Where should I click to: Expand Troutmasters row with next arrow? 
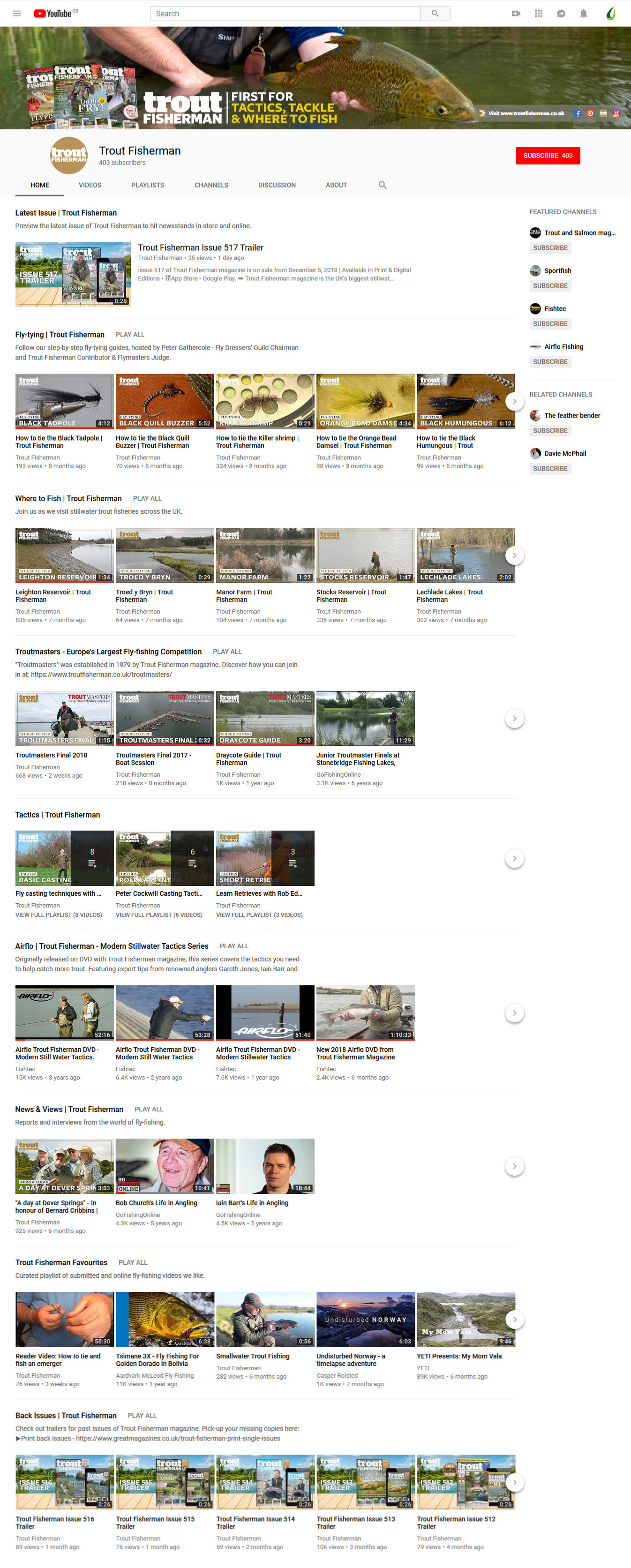[x=514, y=718]
